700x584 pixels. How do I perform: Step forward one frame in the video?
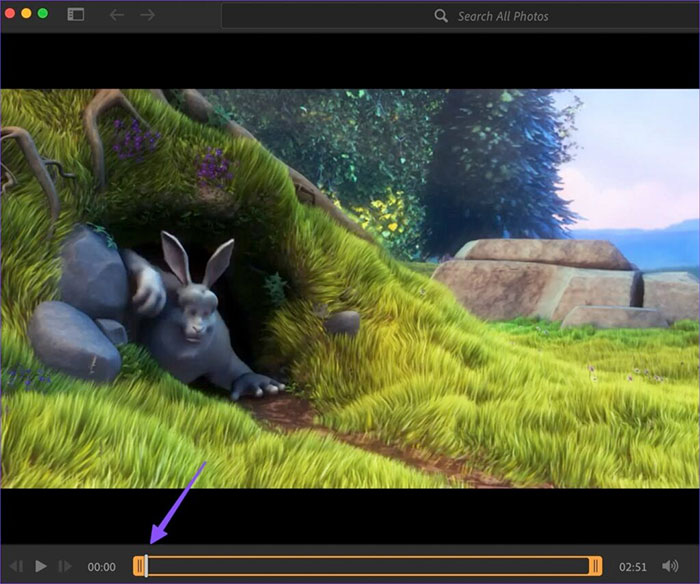(65, 566)
